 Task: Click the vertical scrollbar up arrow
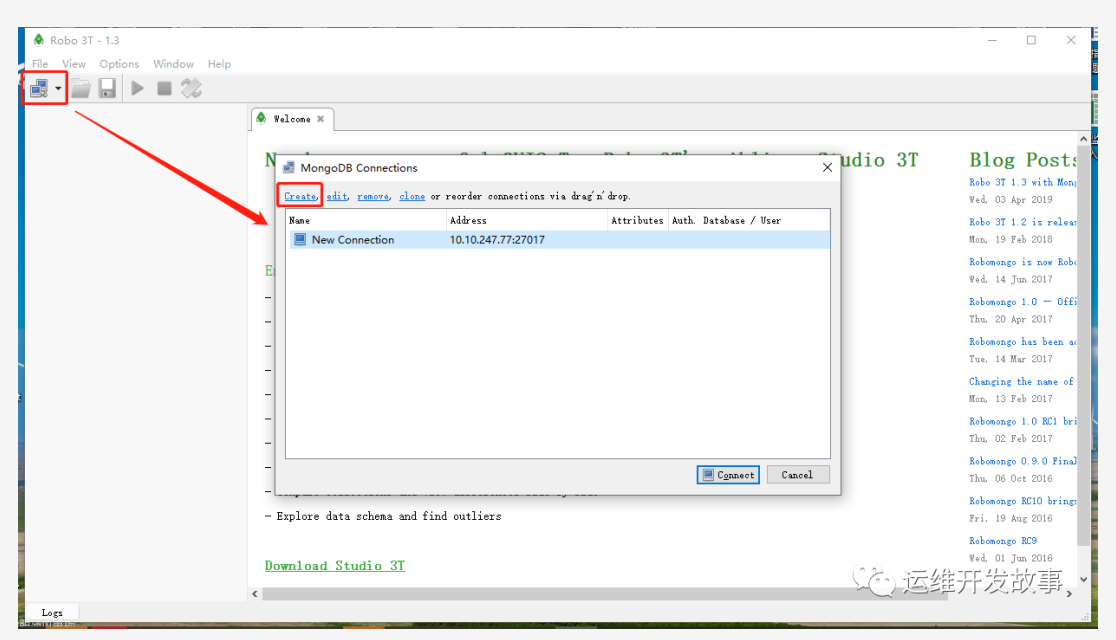pyautogui.click(x=1083, y=139)
